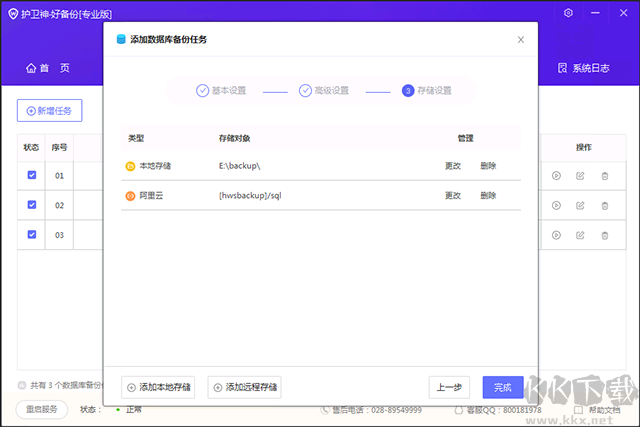640x427 pixels.
Task: Click the orange 阿里云 icon
Action: (130, 196)
